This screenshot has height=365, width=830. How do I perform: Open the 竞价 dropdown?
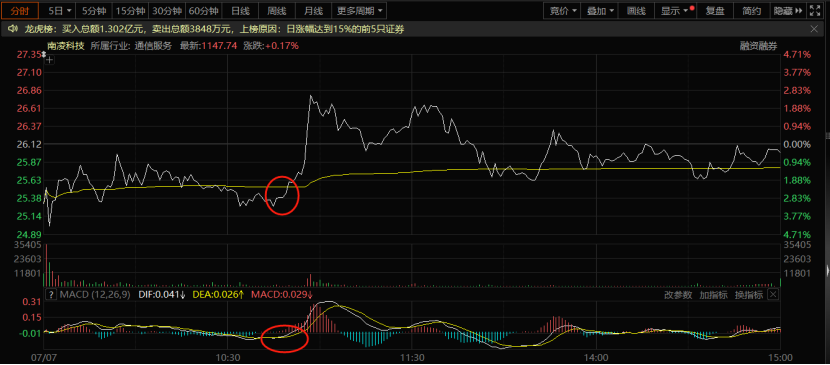(x=562, y=10)
